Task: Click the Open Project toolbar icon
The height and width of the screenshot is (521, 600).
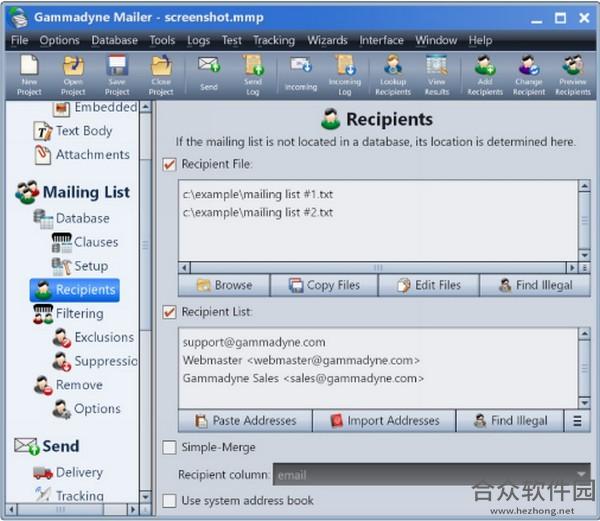Action: click(x=73, y=75)
